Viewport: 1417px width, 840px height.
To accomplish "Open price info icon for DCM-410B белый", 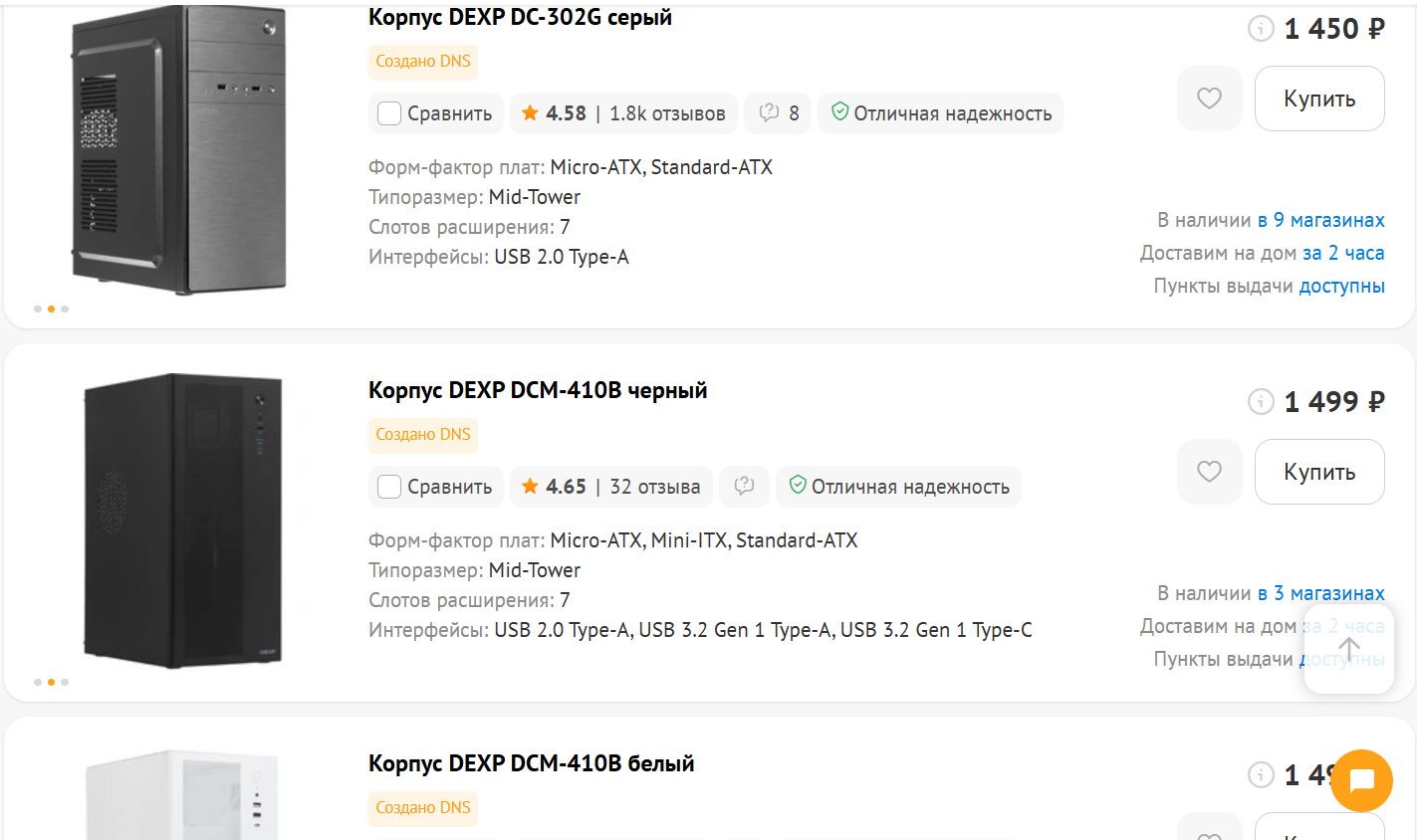I will 1261,775.
